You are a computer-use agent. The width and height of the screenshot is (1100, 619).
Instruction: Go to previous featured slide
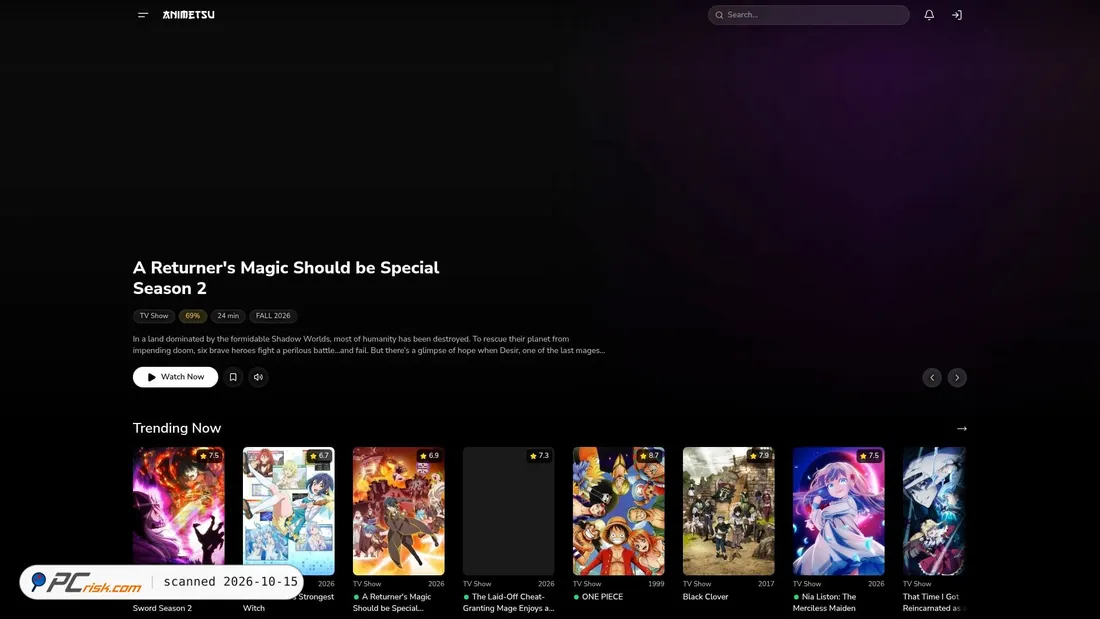[x=932, y=378]
